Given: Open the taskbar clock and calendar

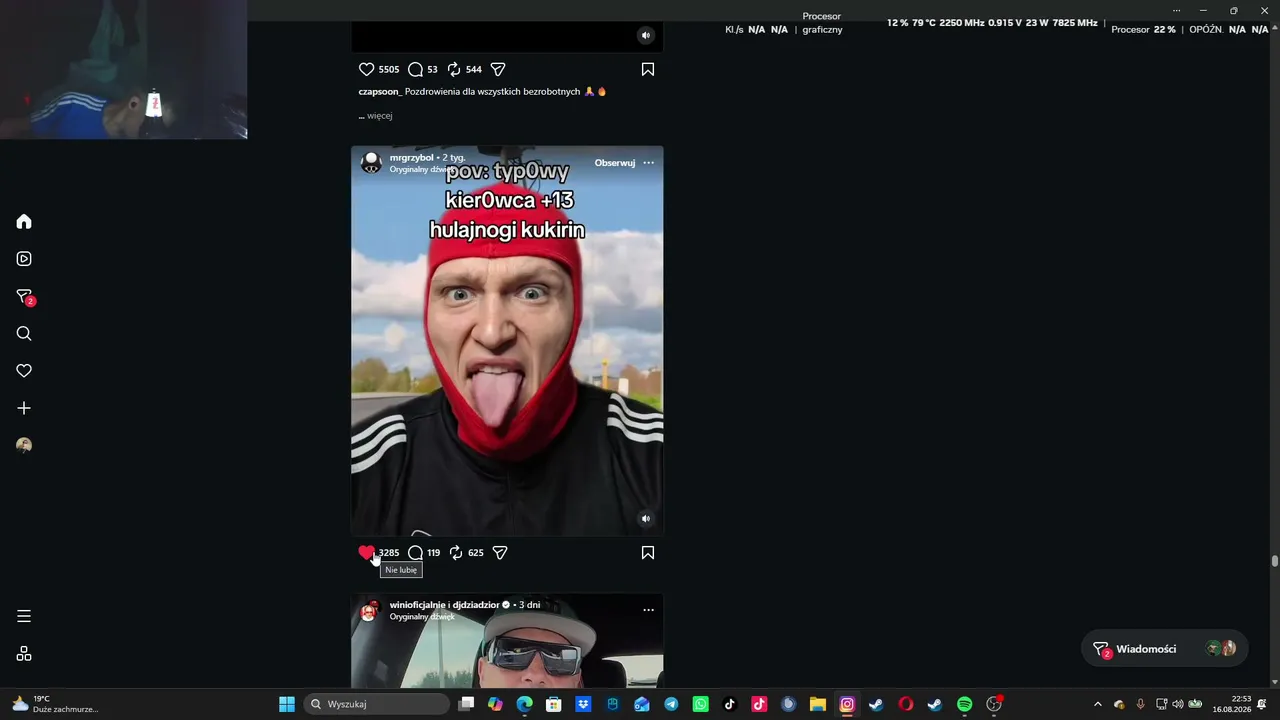Looking at the screenshot, I should pyautogui.click(x=1232, y=704).
